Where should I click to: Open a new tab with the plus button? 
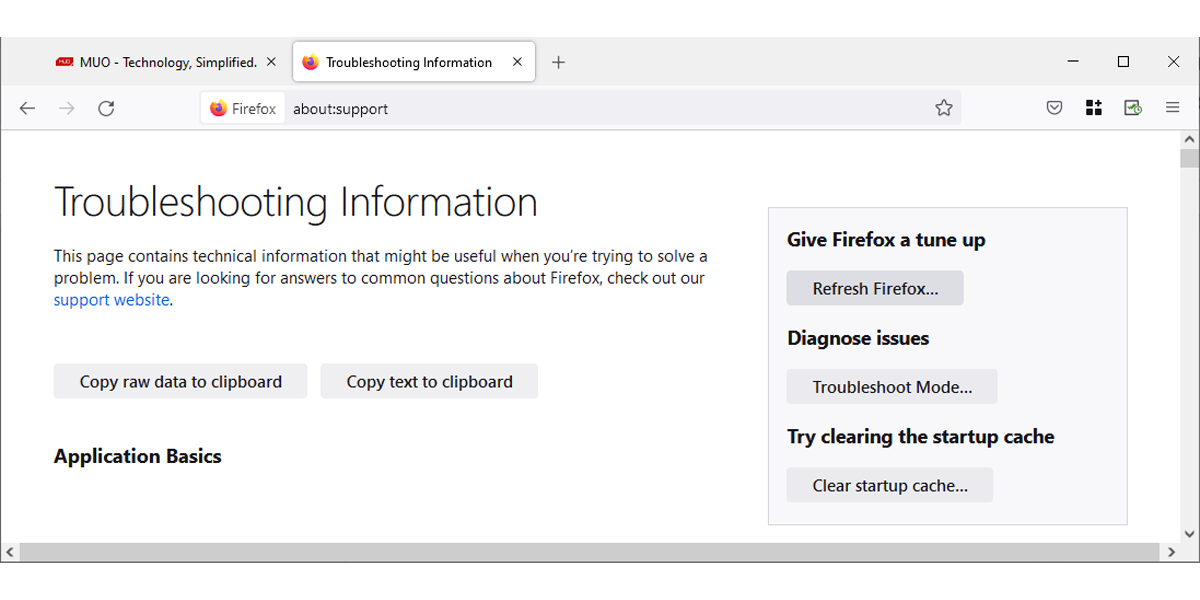point(559,62)
